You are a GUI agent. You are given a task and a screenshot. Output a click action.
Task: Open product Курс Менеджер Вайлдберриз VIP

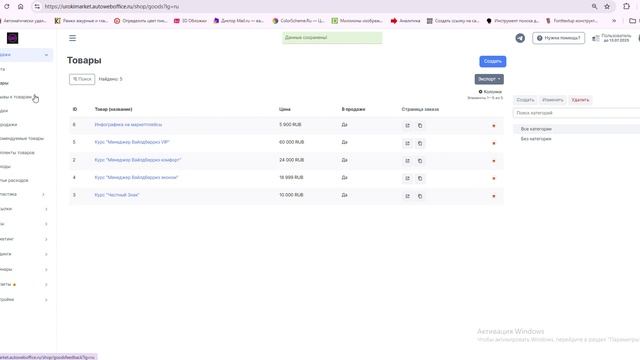pyautogui.click(x=132, y=142)
